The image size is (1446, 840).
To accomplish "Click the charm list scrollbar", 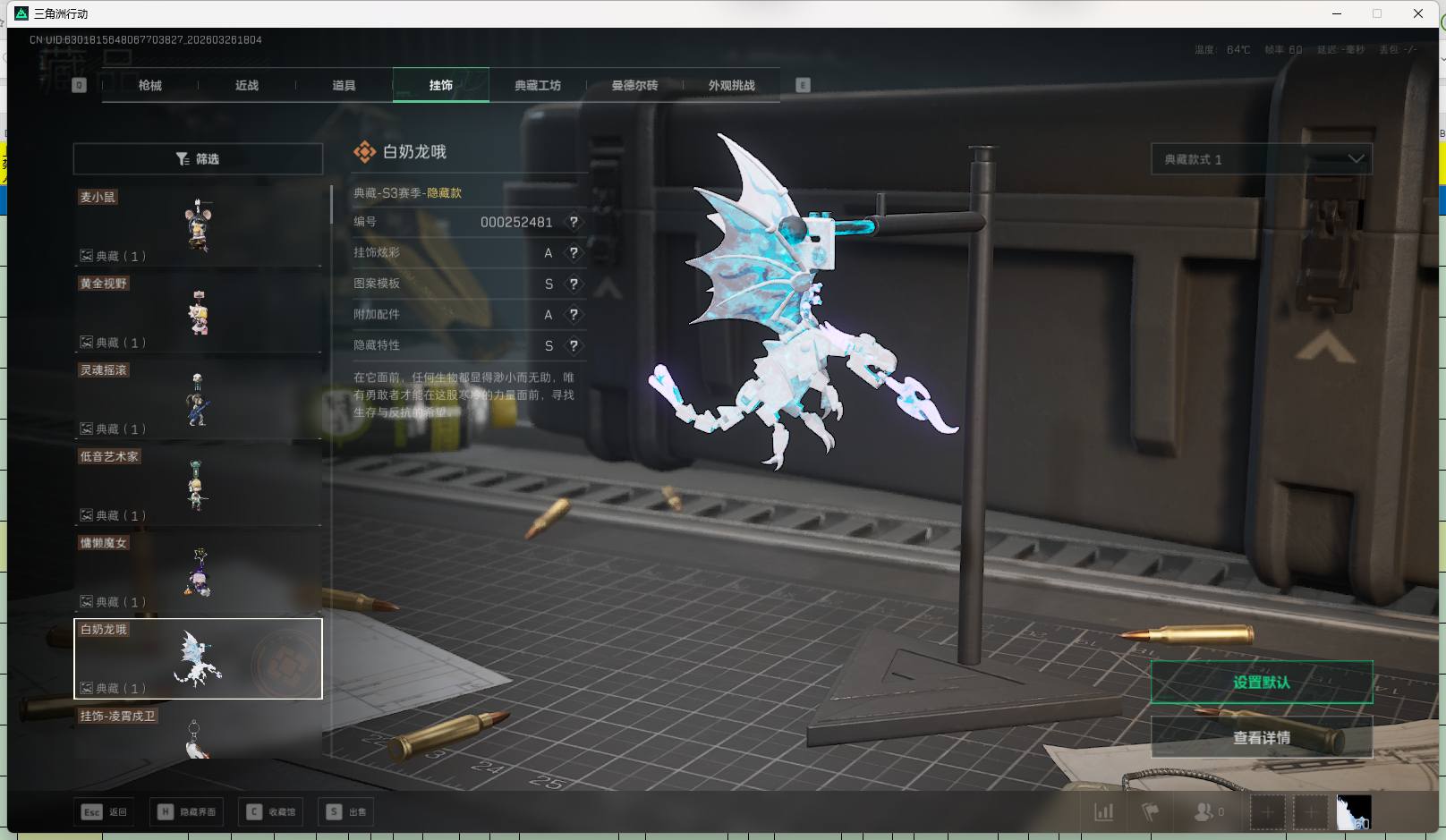I will [x=331, y=206].
